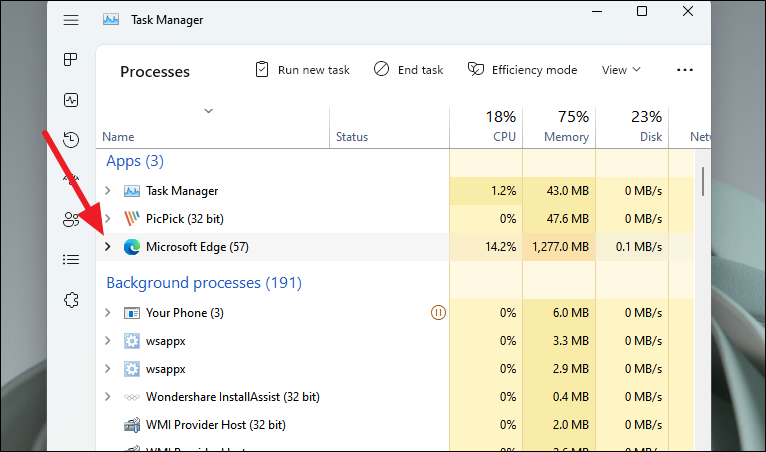
Task: Go to the Users page icon
Action: click(x=70, y=220)
